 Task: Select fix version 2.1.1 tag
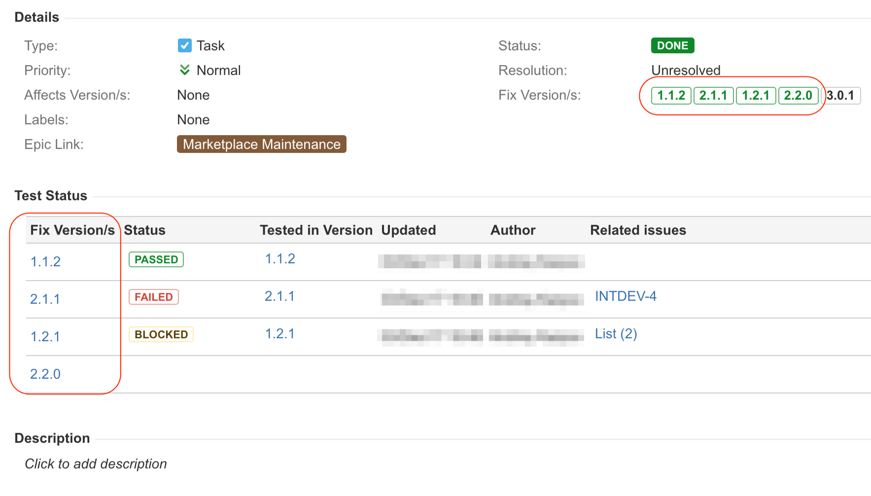pyautogui.click(x=713, y=96)
